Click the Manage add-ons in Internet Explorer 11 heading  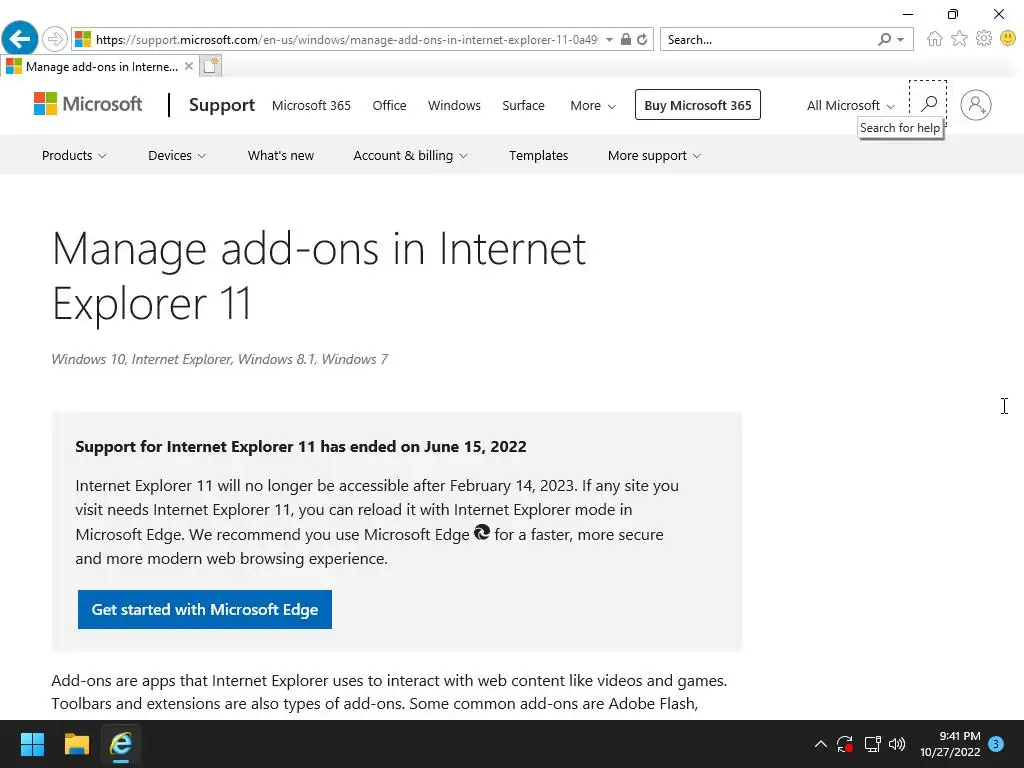pyautogui.click(x=319, y=276)
